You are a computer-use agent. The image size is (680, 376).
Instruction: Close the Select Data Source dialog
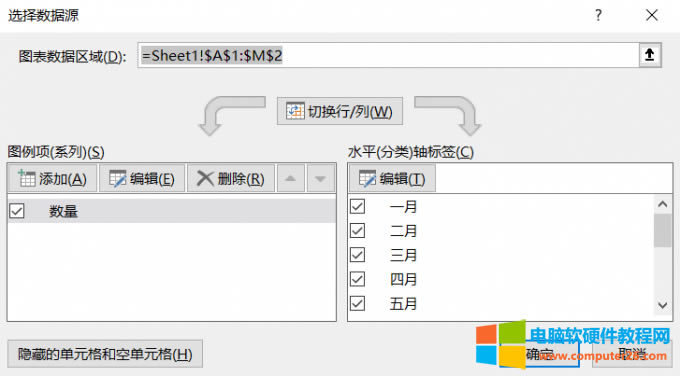(652, 16)
